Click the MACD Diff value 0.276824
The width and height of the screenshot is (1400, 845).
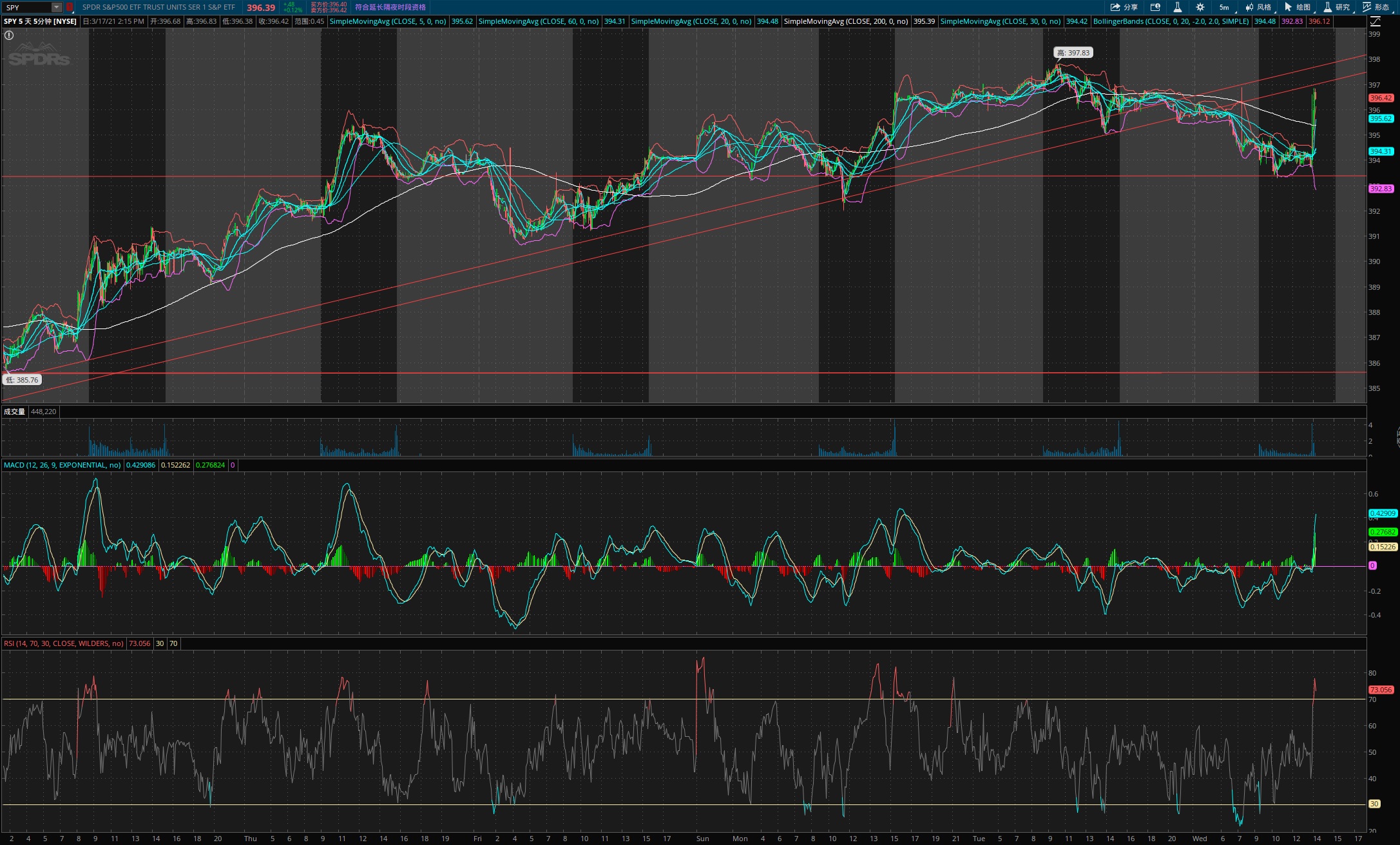click(211, 465)
